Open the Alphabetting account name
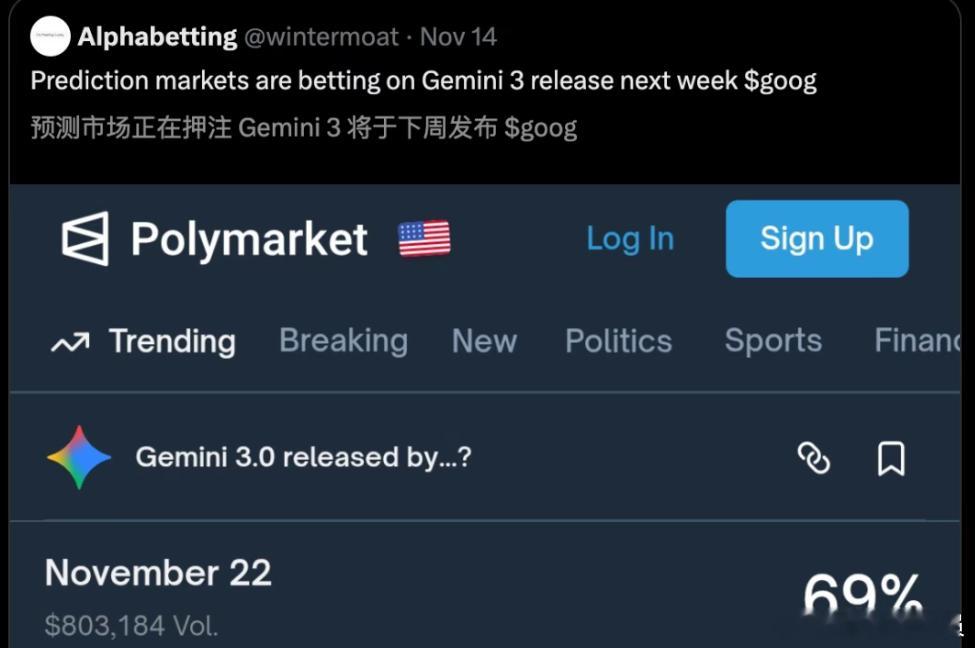The width and height of the screenshot is (975, 648). pos(157,37)
